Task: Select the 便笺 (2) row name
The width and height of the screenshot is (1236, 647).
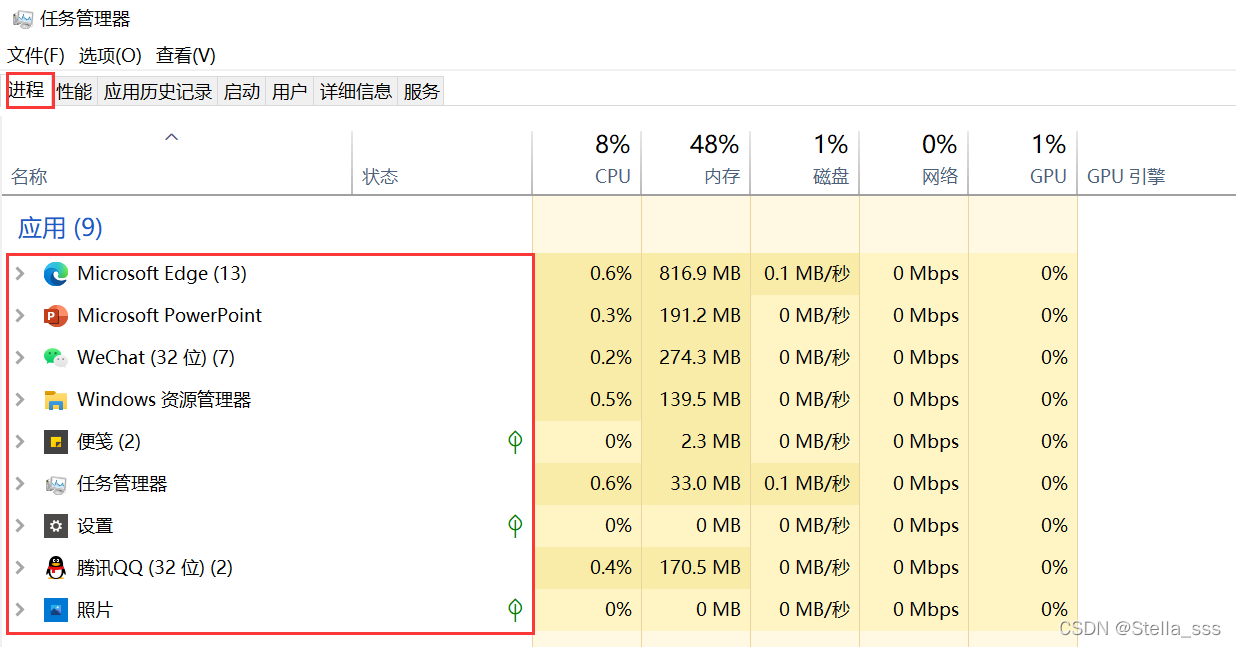Action: pyautogui.click(x=109, y=442)
